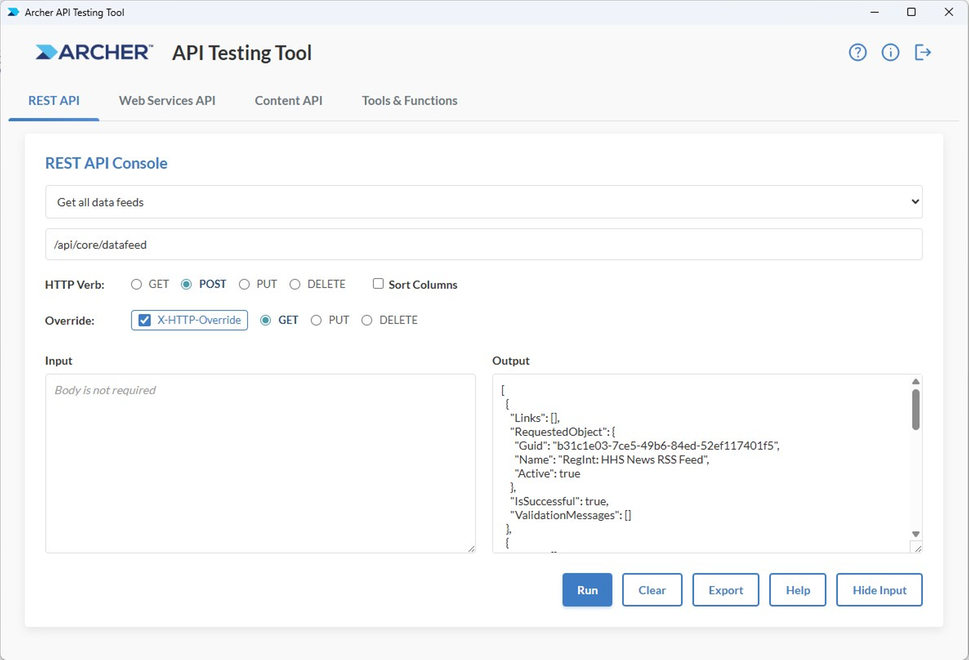This screenshot has width=969, height=660.
Task: Click the Clear button
Action: [x=652, y=590]
